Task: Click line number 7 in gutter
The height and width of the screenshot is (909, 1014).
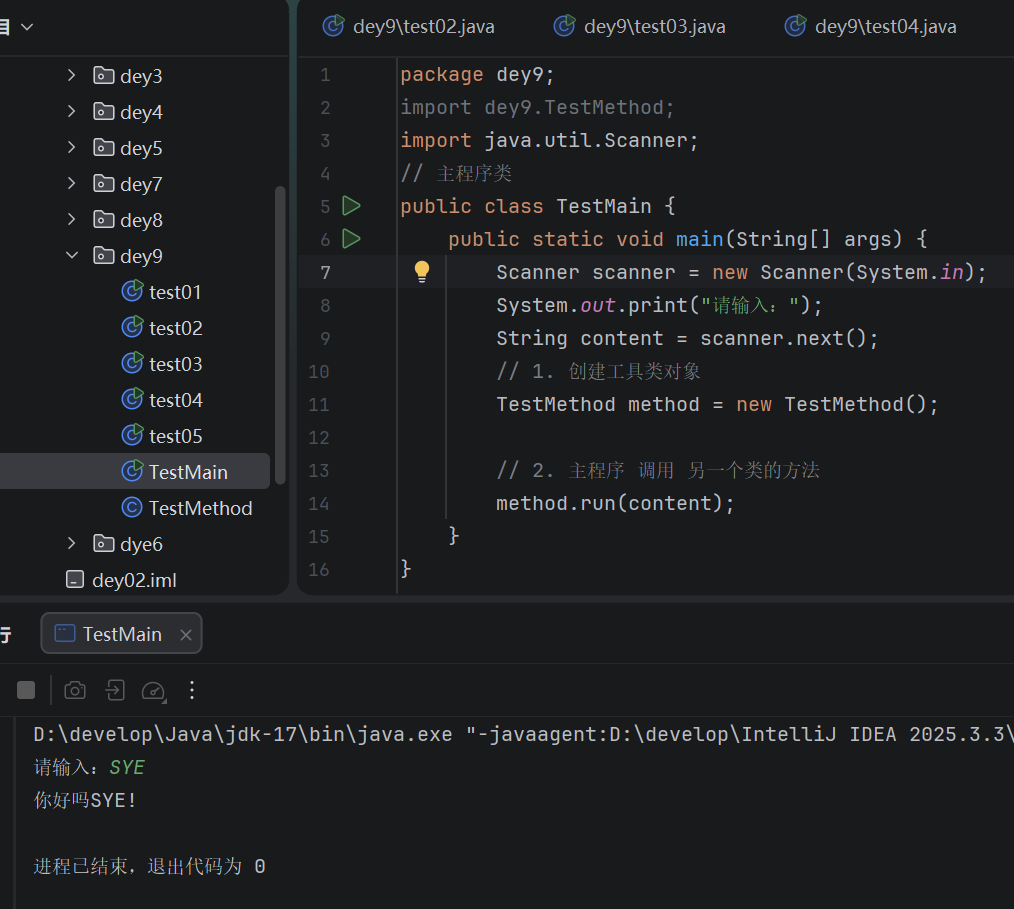Action: point(325,273)
